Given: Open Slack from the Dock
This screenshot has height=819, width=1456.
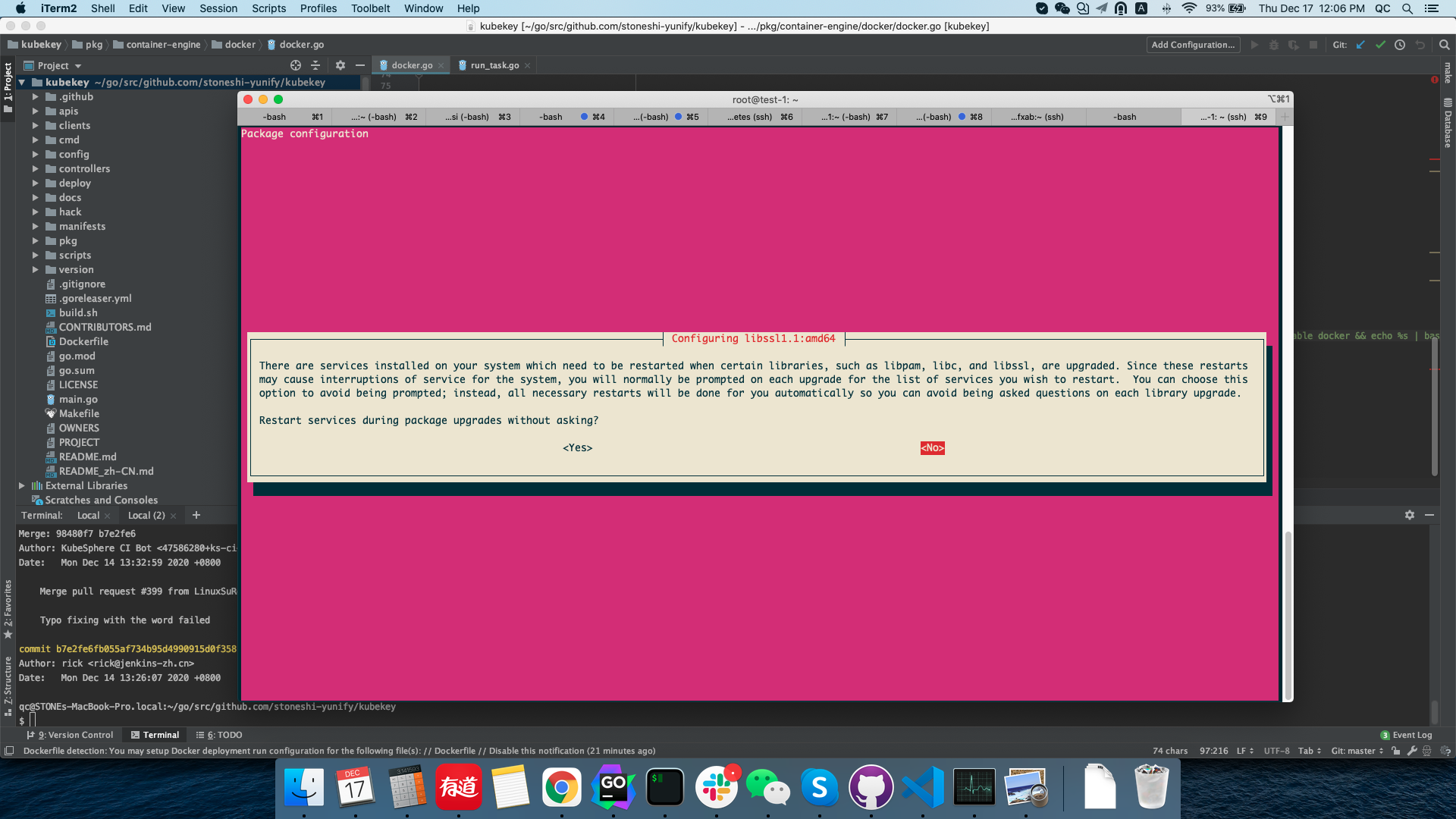Looking at the screenshot, I should [x=717, y=787].
